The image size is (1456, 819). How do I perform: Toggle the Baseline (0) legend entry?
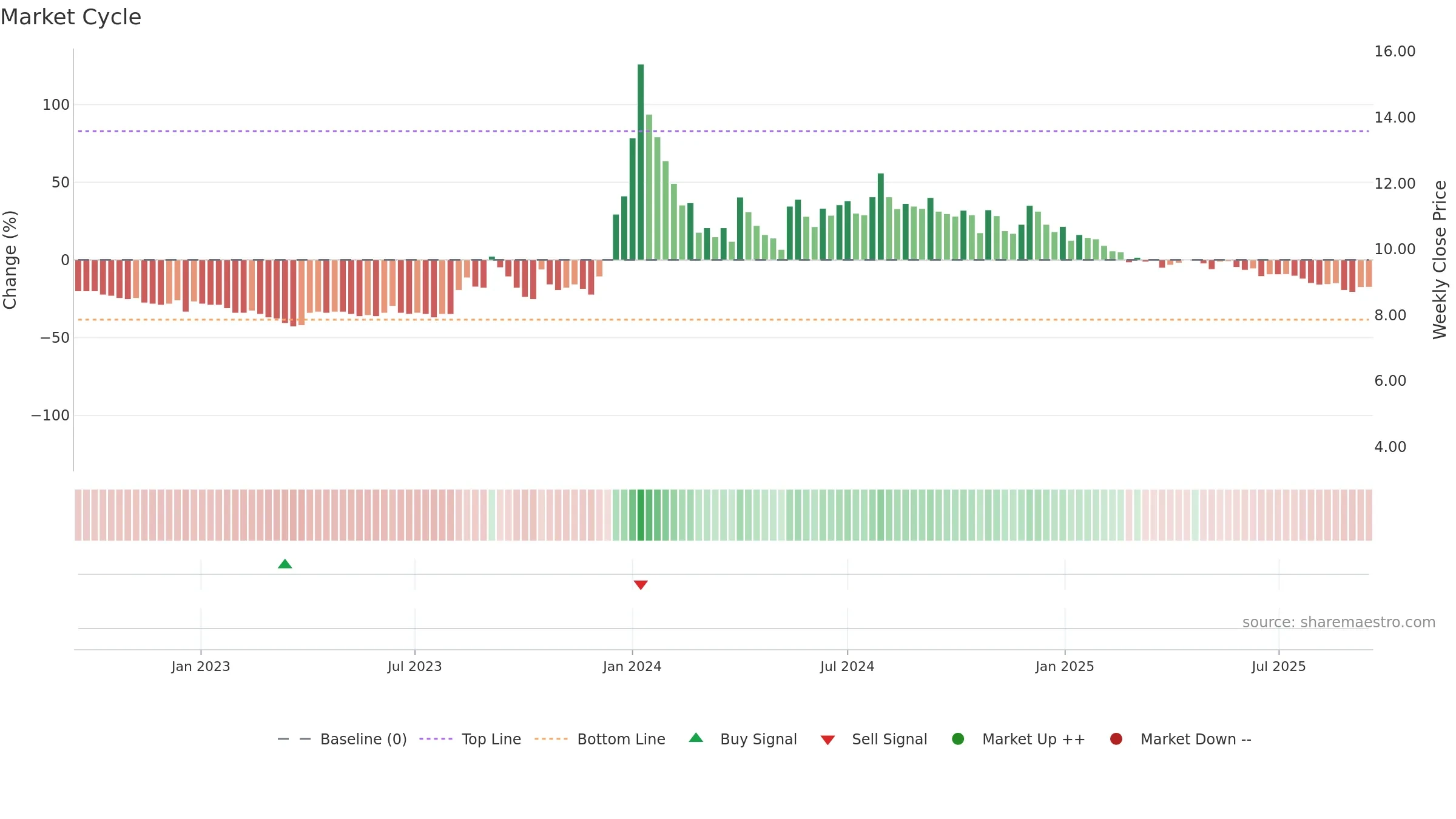(342, 739)
